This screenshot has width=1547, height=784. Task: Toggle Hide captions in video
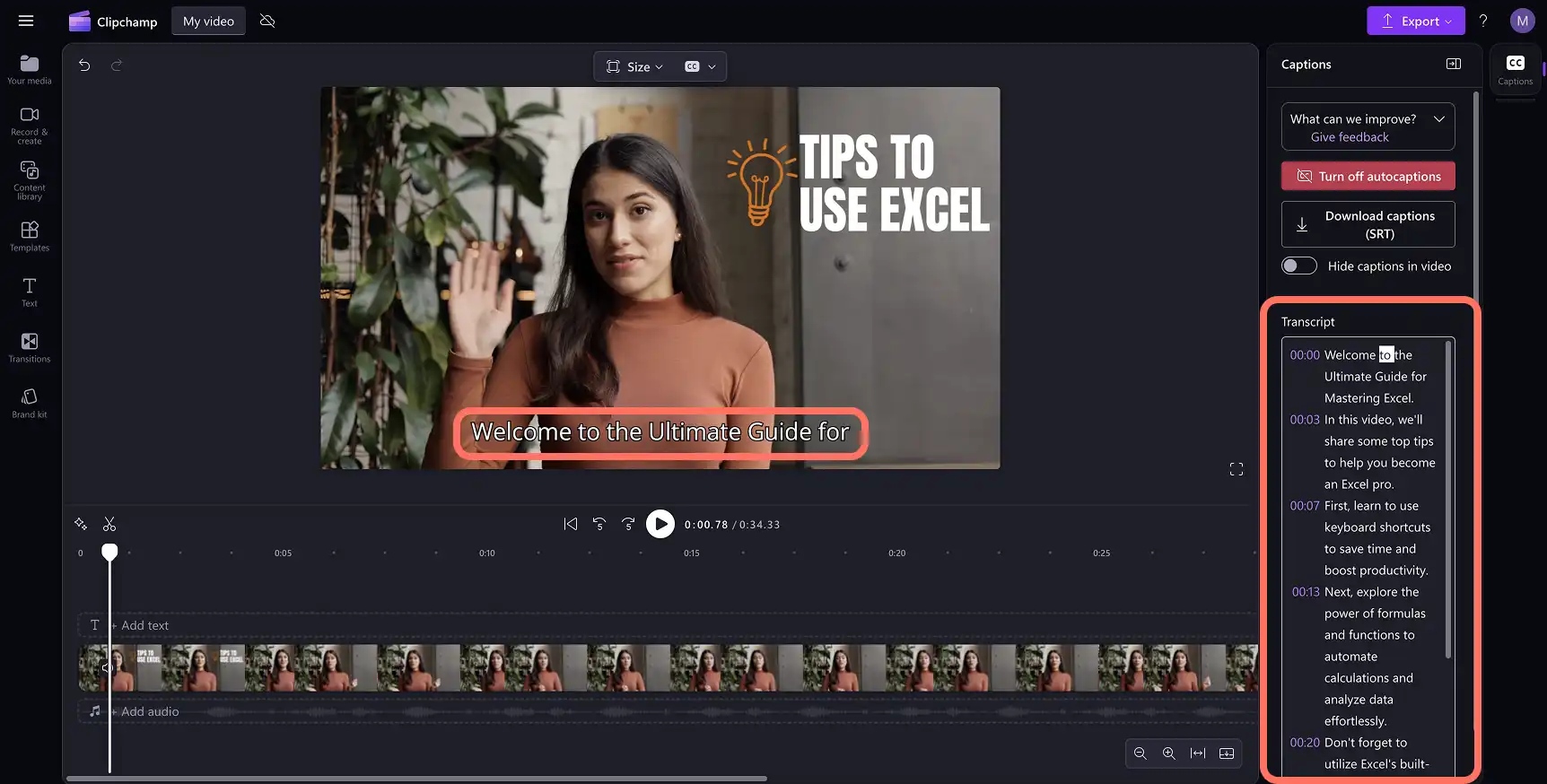pos(1299,266)
